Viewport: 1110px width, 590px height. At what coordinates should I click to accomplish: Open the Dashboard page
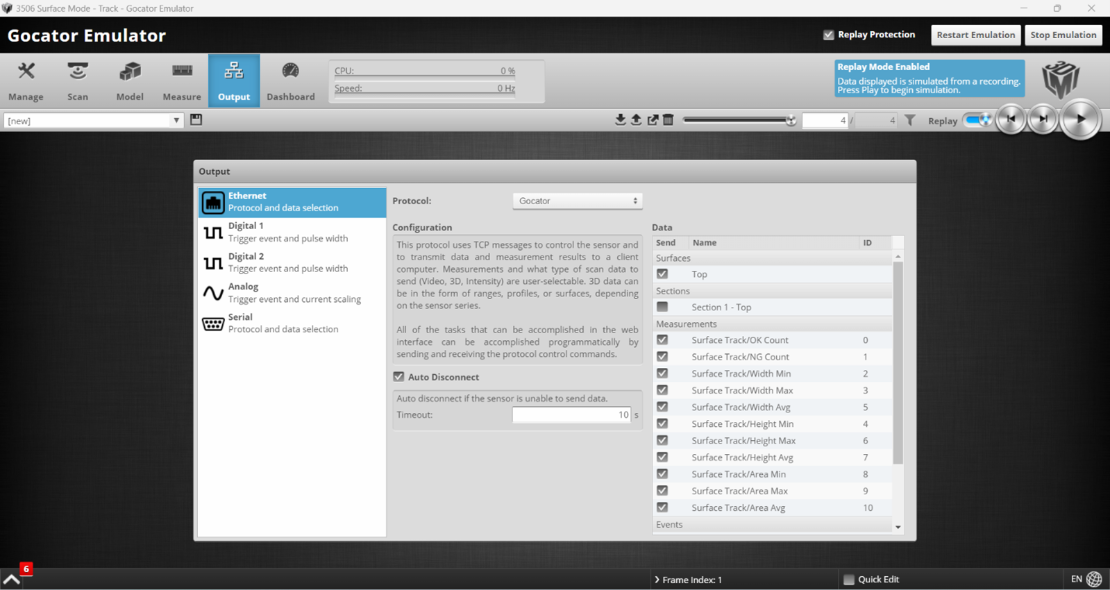tap(290, 81)
